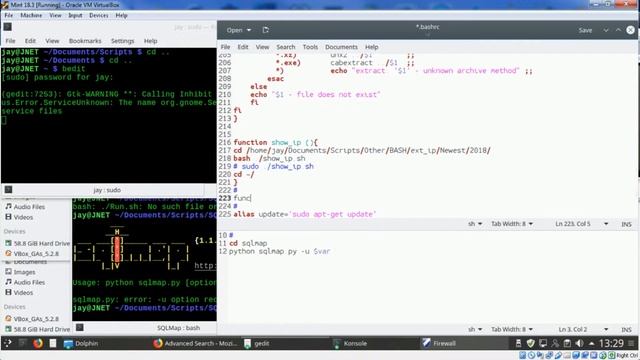Open the gedit Open dropdown arrow

click(x=249, y=30)
